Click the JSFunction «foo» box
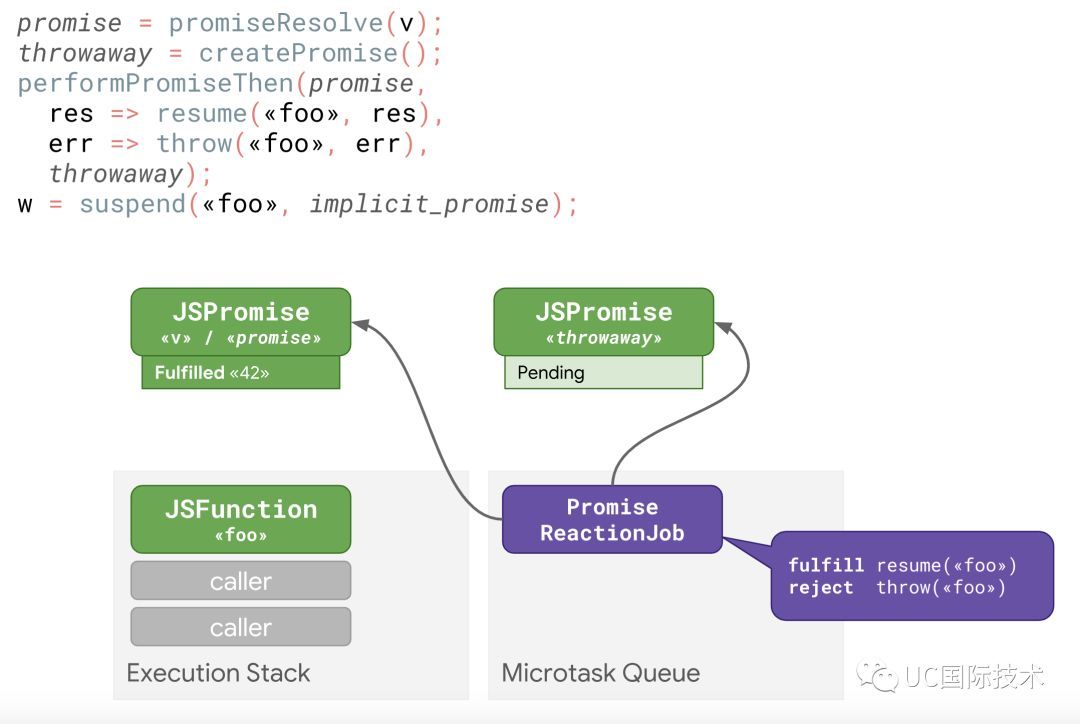This screenshot has height=724, width=1080. [x=241, y=519]
